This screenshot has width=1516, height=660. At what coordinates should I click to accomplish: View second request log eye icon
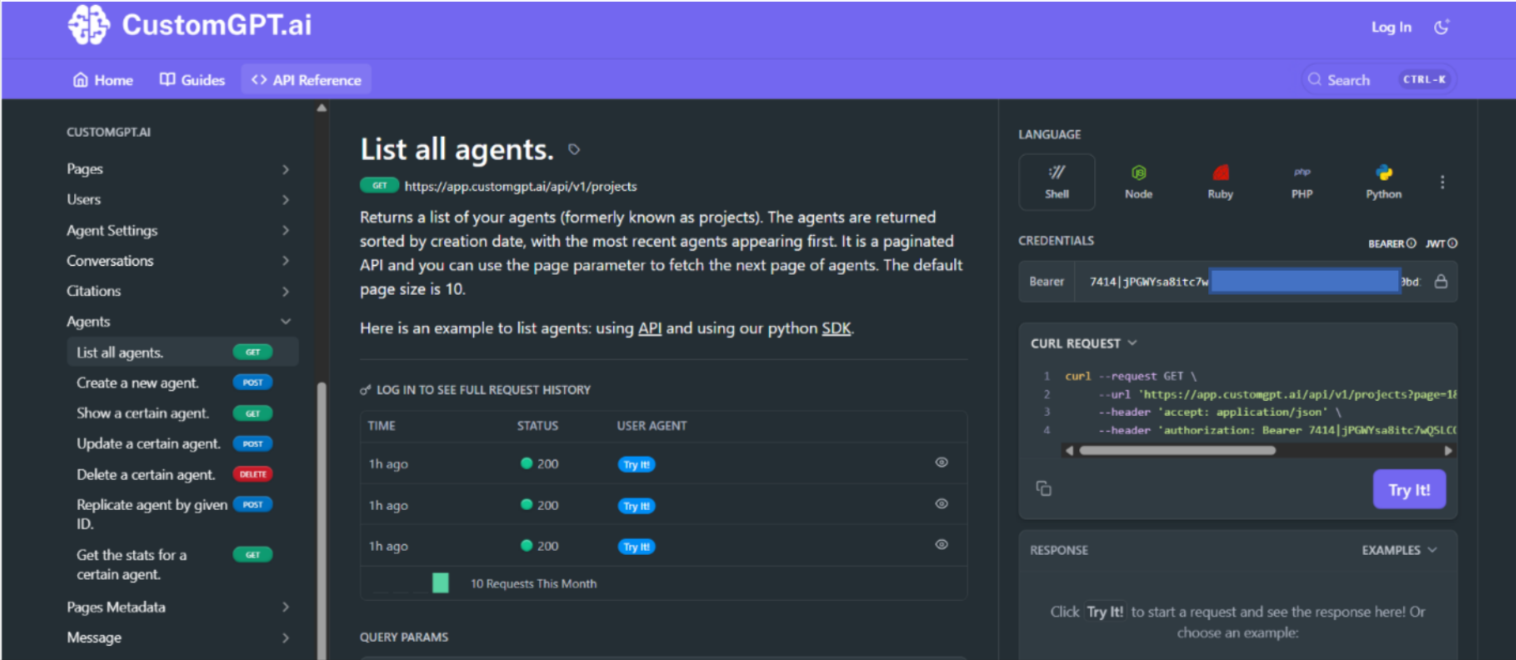pos(941,504)
